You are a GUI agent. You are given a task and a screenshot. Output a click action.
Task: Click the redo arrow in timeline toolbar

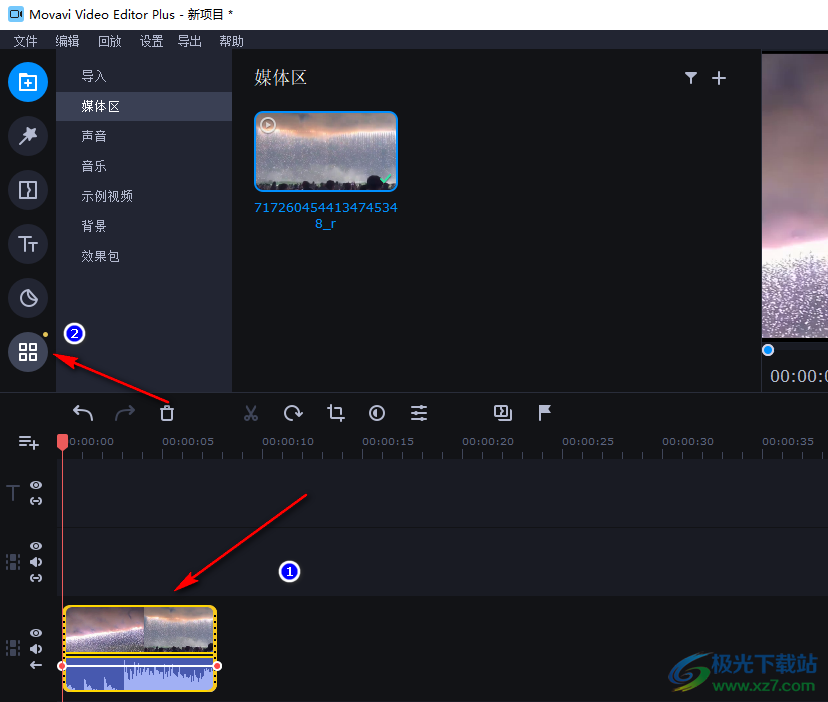(125, 413)
